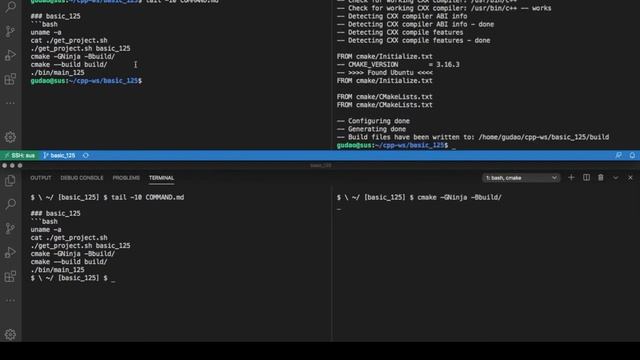This screenshot has height=360, width=640.
Task: Open Source Control in the upper window
Action: click(x=10, y=31)
